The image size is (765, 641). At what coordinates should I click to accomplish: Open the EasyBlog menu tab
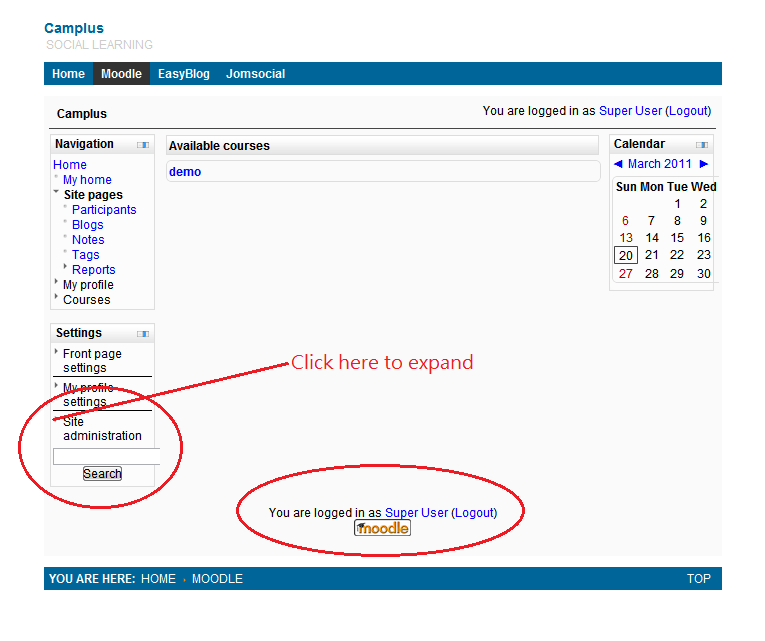point(184,74)
